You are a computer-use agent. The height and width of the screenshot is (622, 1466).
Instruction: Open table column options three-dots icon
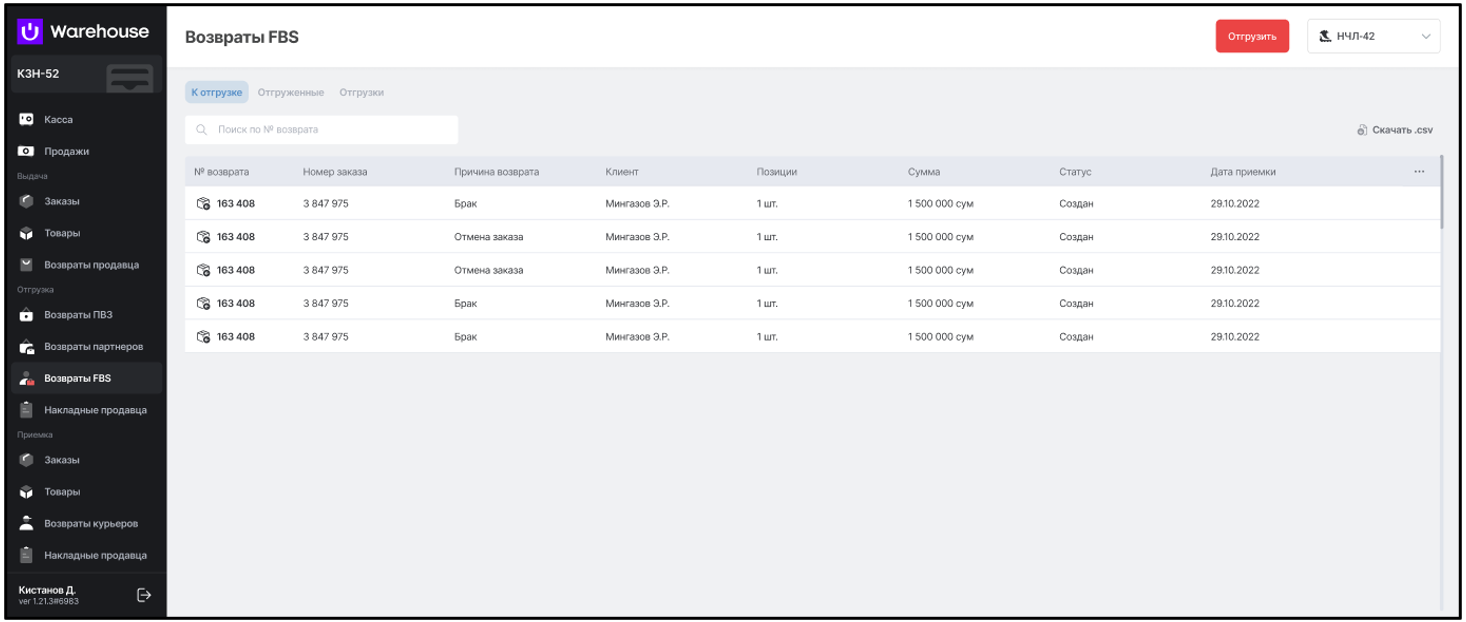point(1419,172)
